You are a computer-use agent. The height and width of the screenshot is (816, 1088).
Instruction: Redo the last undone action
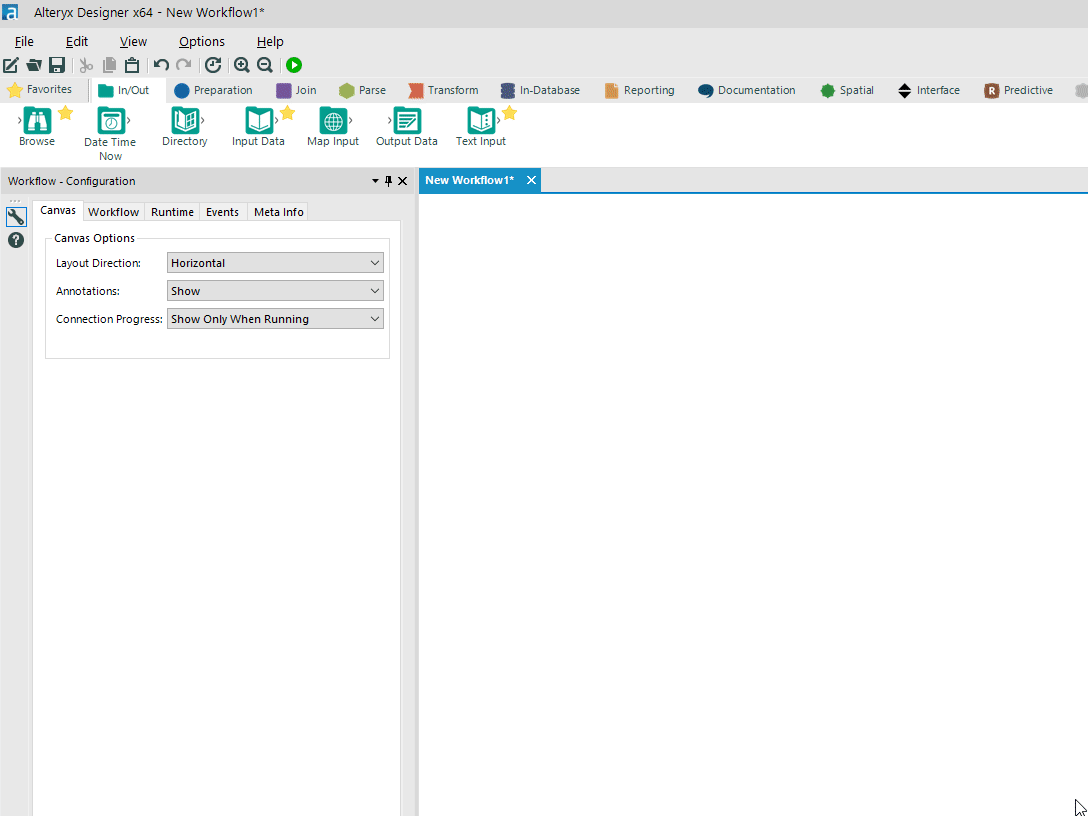point(184,65)
